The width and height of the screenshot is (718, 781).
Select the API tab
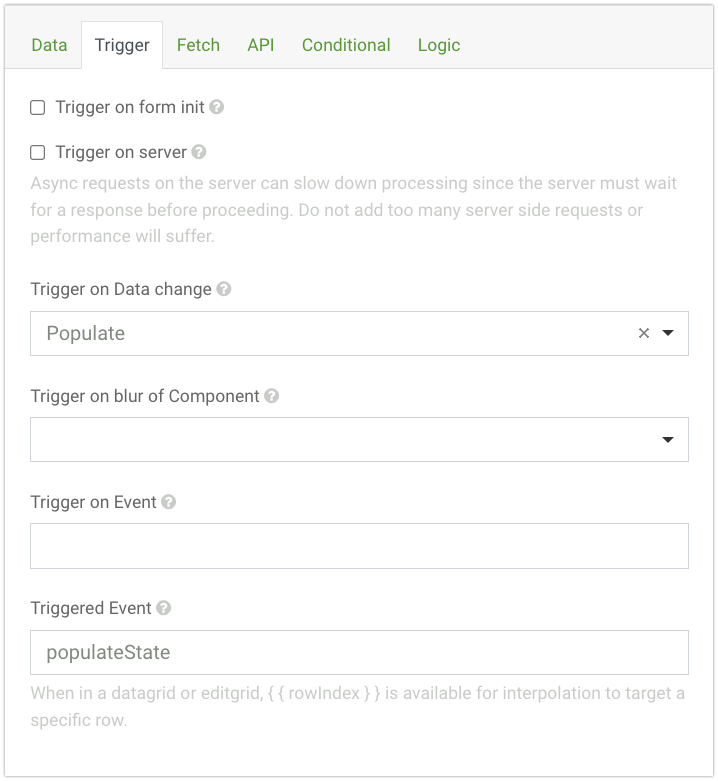(x=261, y=45)
